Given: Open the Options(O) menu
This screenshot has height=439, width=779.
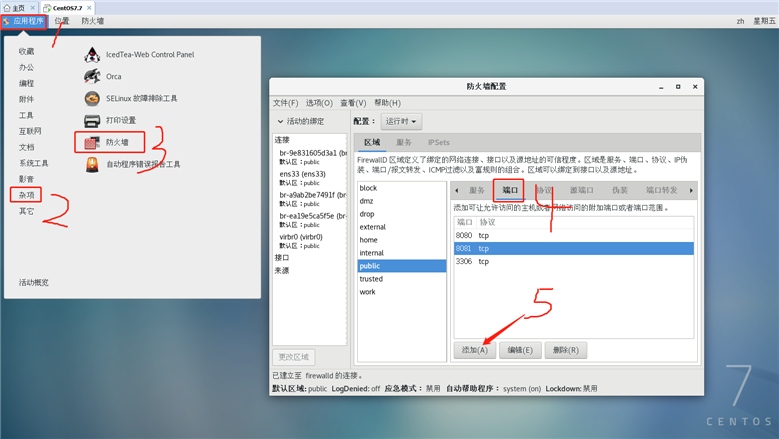Looking at the screenshot, I should point(319,103).
